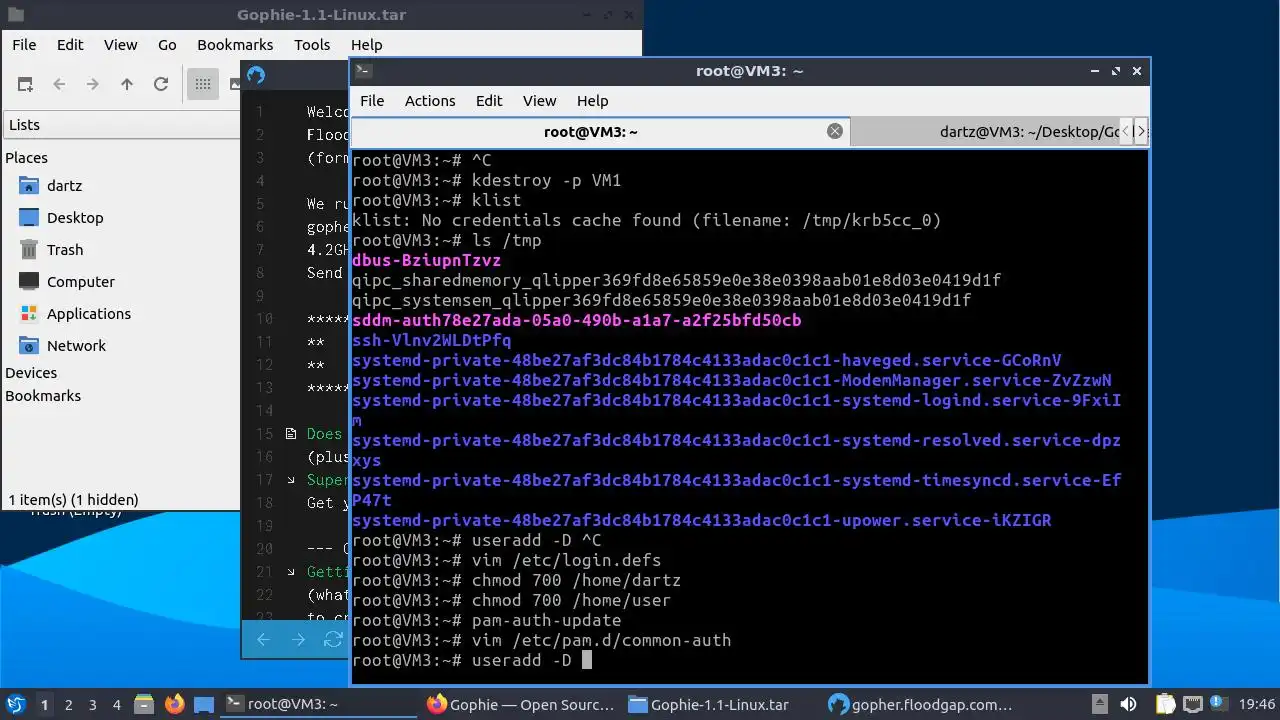Go back in the file manager
Screen dimensions: 1280x720
pyautogui.click(x=59, y=84)
